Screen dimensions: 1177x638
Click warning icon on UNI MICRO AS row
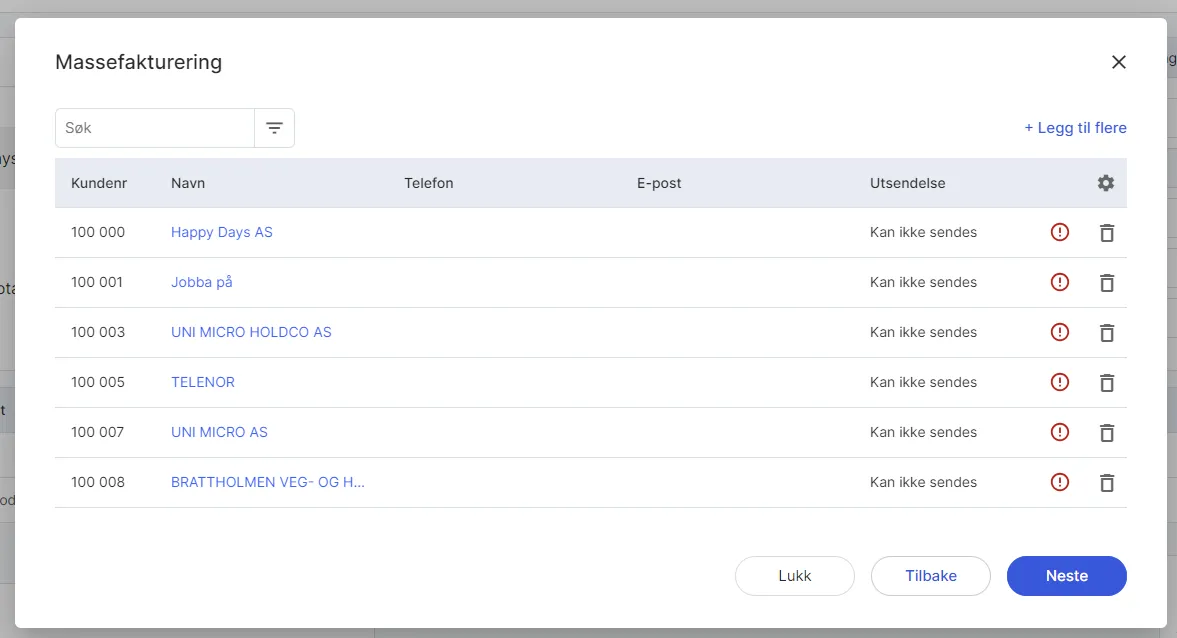tap(1060, 432)
